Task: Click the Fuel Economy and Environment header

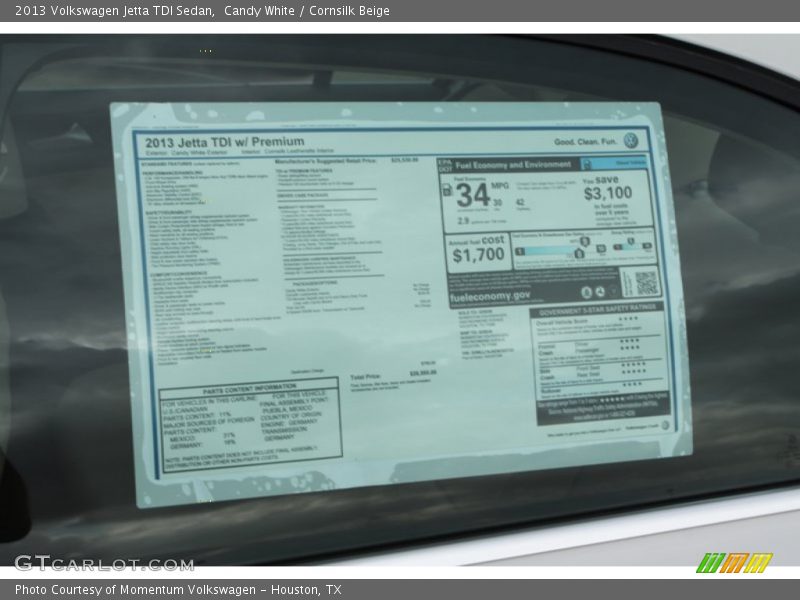Action: tap(512, 164)
